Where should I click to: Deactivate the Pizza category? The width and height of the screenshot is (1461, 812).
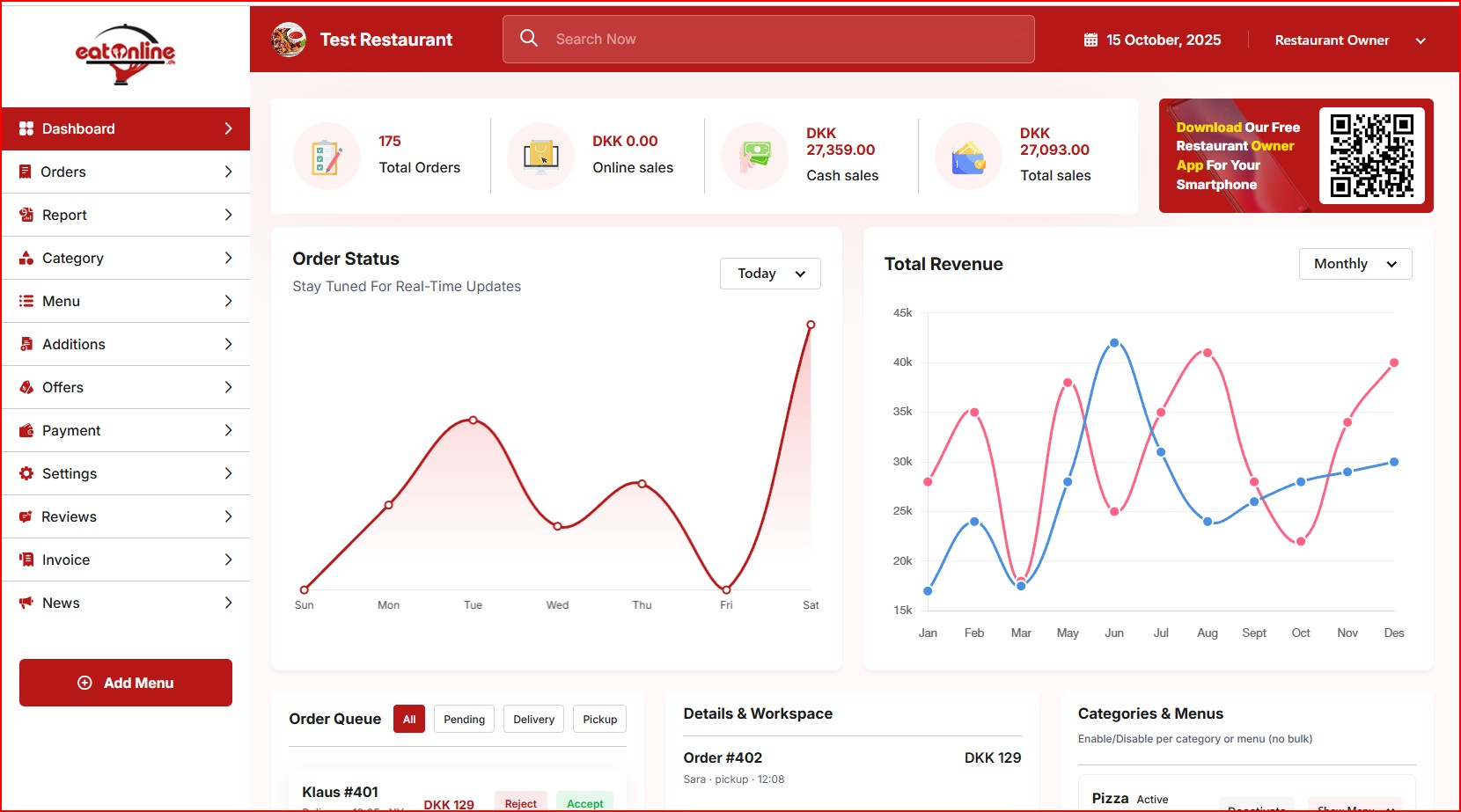[x=1257, y=808]
